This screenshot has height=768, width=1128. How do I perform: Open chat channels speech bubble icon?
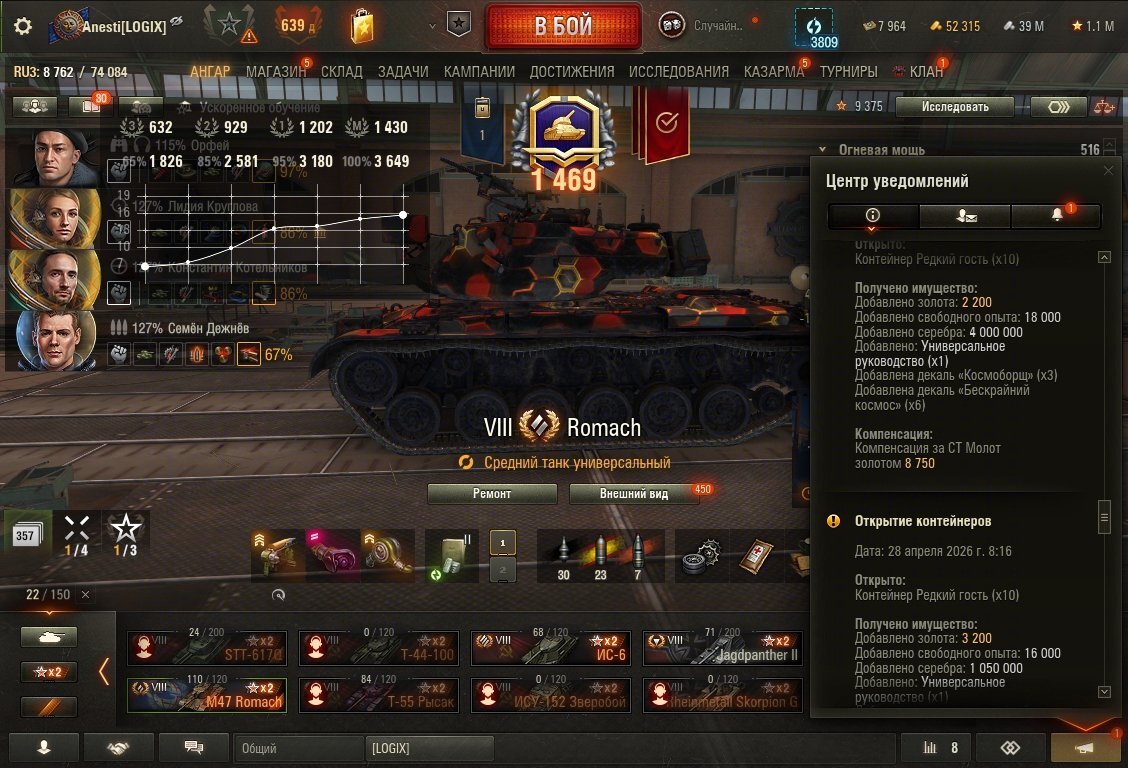pos(194,748)
